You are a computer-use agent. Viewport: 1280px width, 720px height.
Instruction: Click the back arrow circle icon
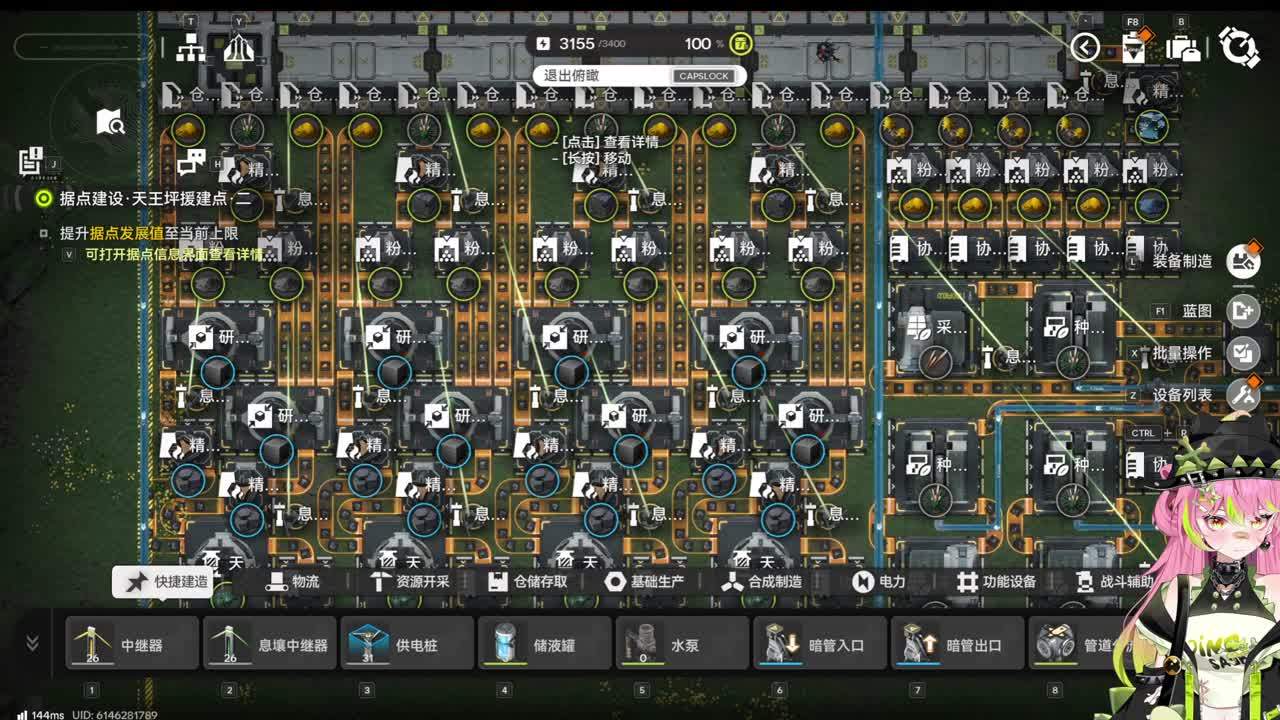[1085, 47]
